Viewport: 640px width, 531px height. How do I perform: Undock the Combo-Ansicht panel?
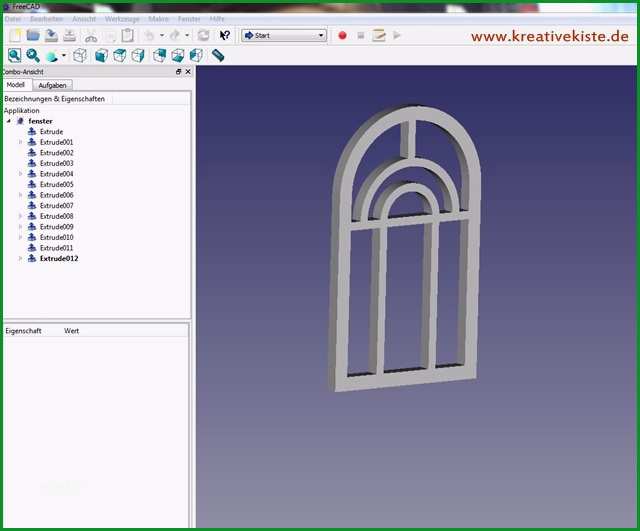click(178, 72)
